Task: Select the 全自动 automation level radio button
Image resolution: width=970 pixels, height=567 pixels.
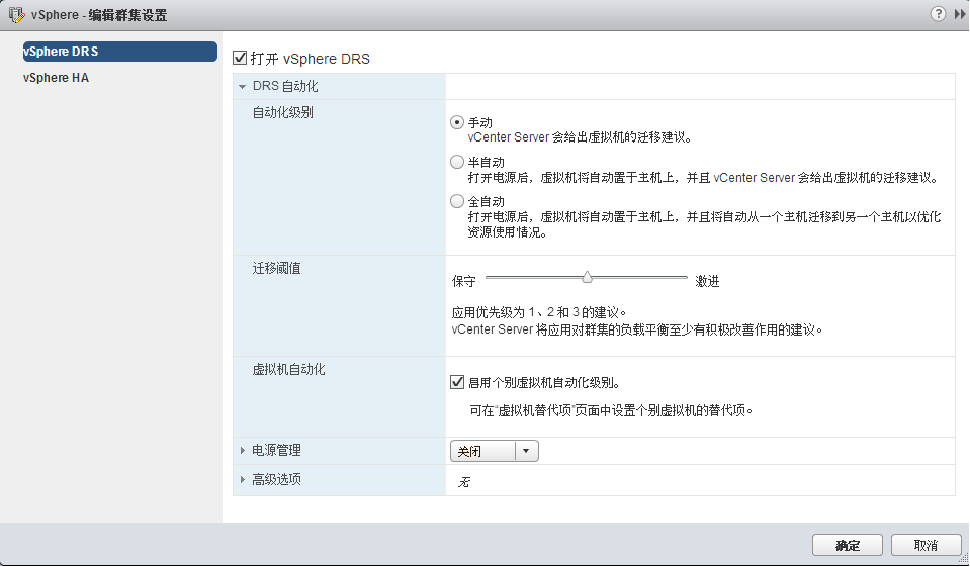Action: [x=457, y=201]
